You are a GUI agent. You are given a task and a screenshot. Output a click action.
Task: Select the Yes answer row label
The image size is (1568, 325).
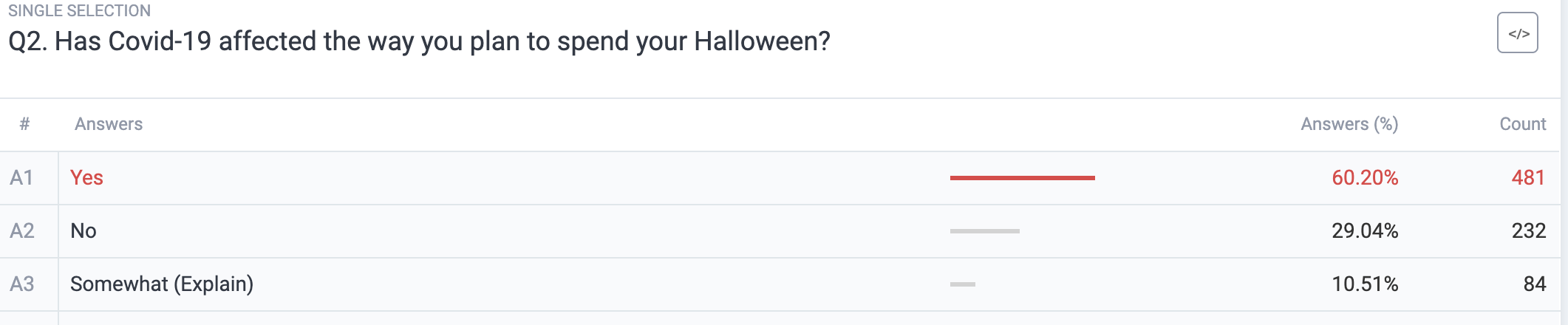tap(86, 178)
